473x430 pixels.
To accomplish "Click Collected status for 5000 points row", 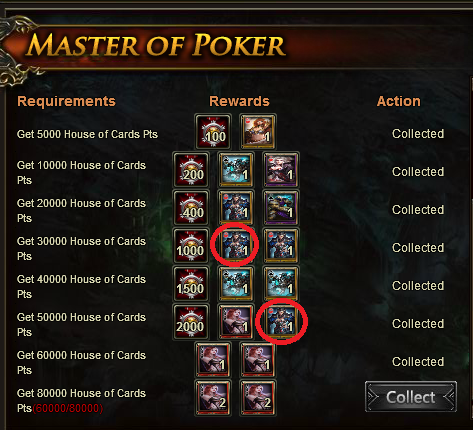I will [x=418, y=134].
